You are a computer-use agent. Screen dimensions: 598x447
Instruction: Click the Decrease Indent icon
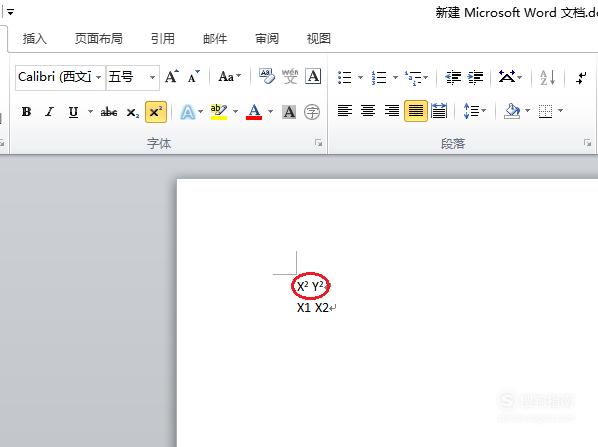pos(453,77)
